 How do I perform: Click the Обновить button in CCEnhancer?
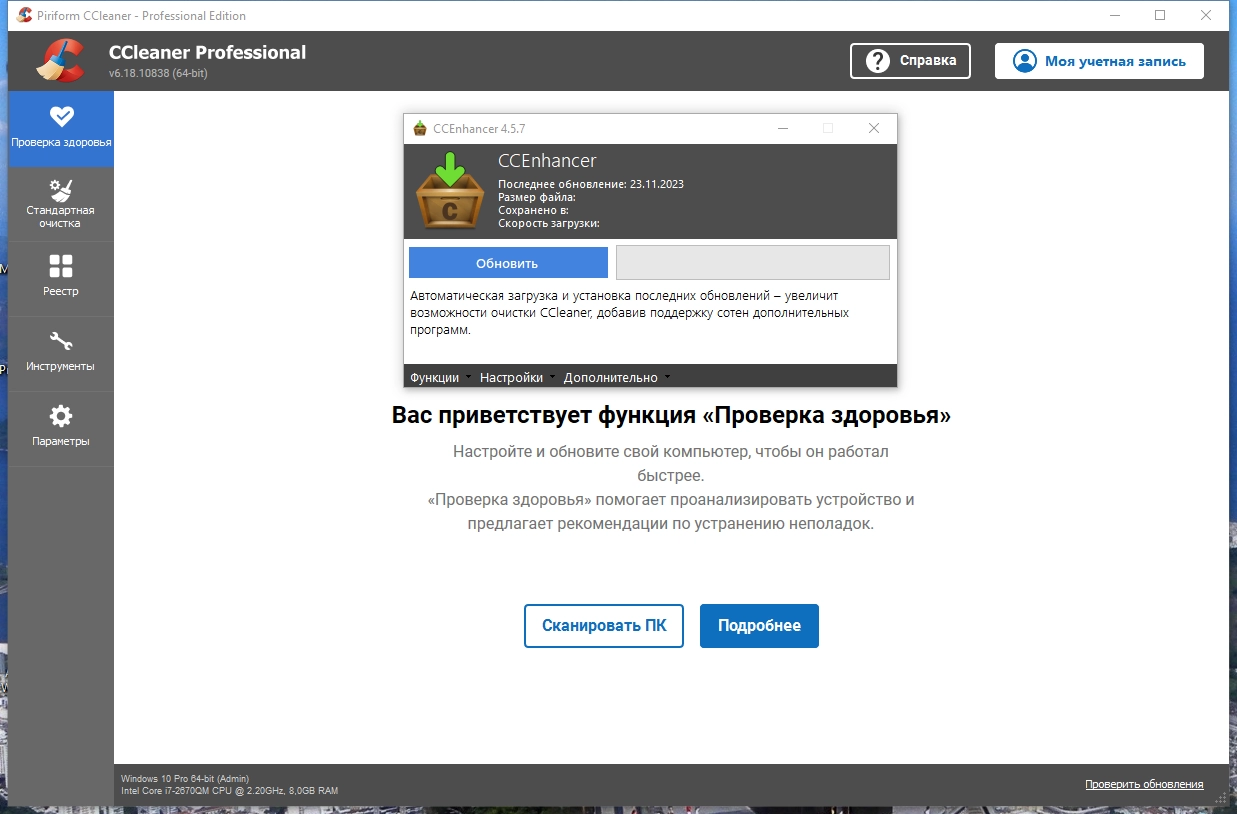tap(508, 263)
